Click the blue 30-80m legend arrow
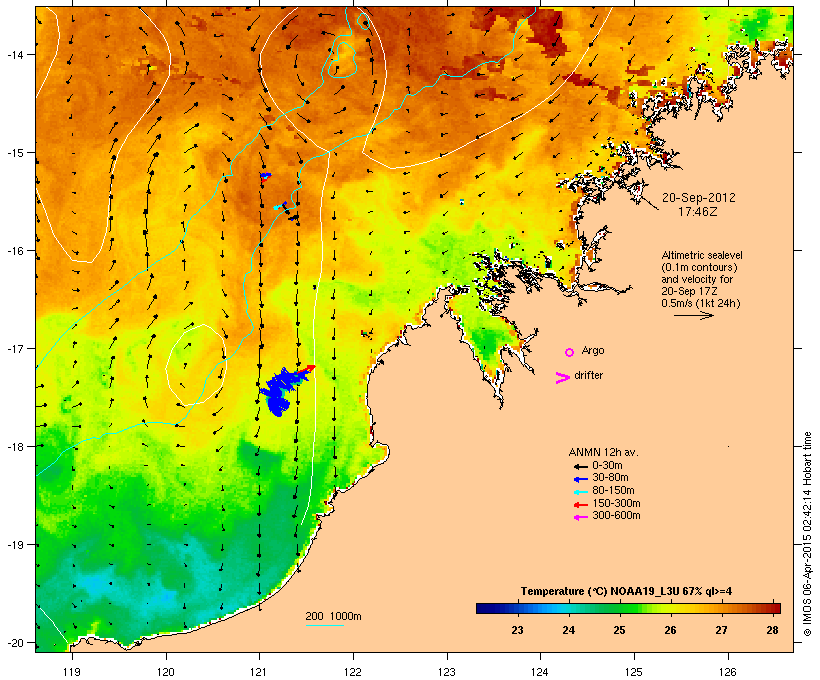820x680 pixels. [580, 479]
